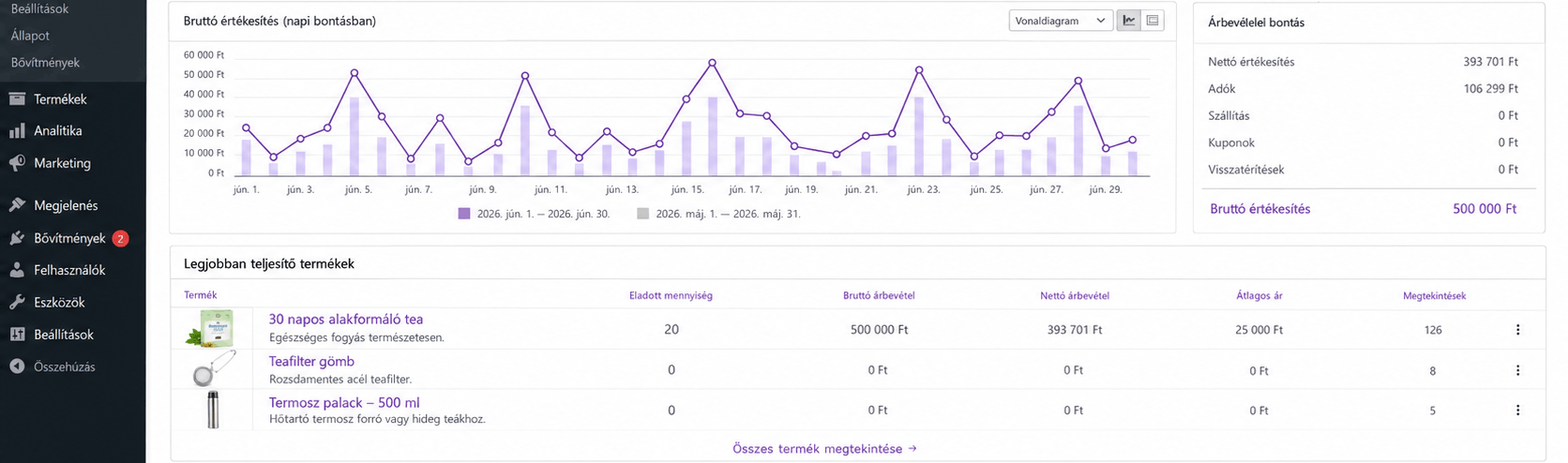This screenshot has height=463, width=1568.
Task: Open the top Bővítmények submenu item
Action: point(45,63)
